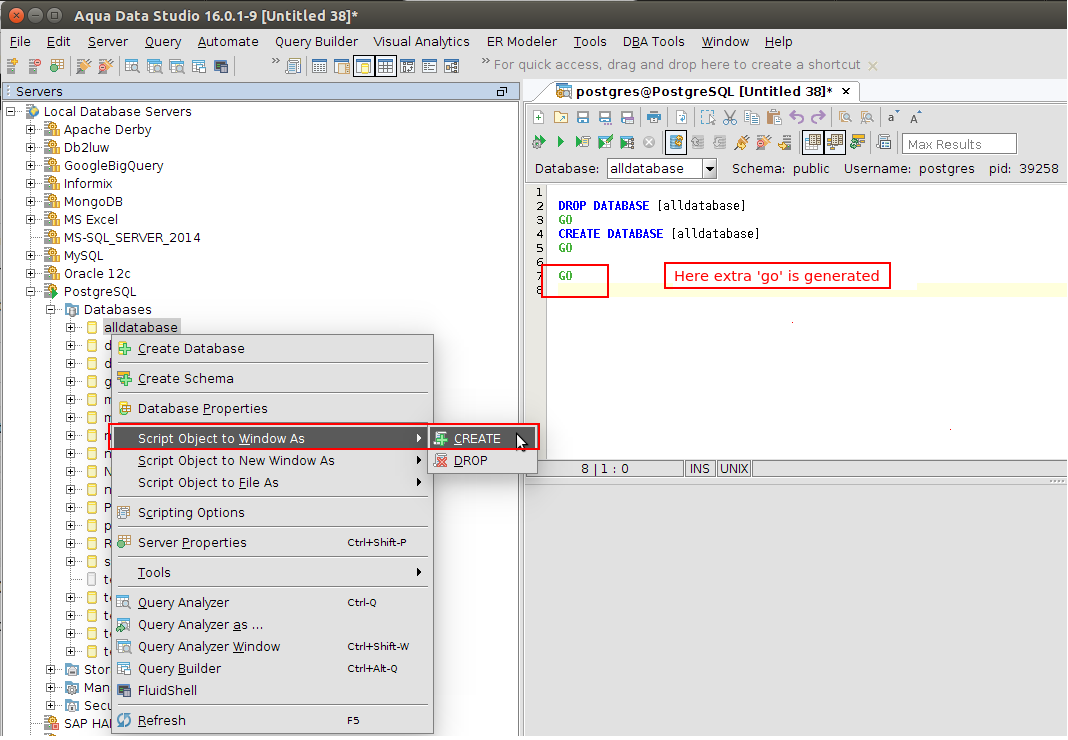Open the Database combo box dropdown arrow
This screenshot has width=1068, height=740.
(x=709, y=168)
